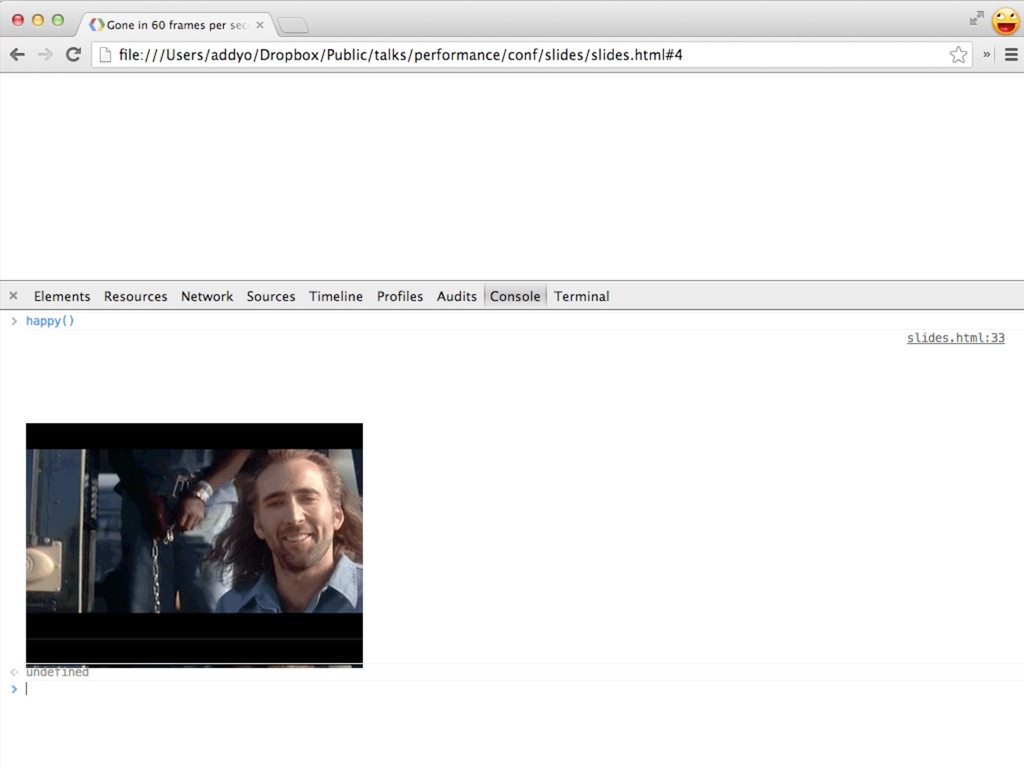
Task: Click the smiley emoji icon at top right
Action: click(1005, 21)
